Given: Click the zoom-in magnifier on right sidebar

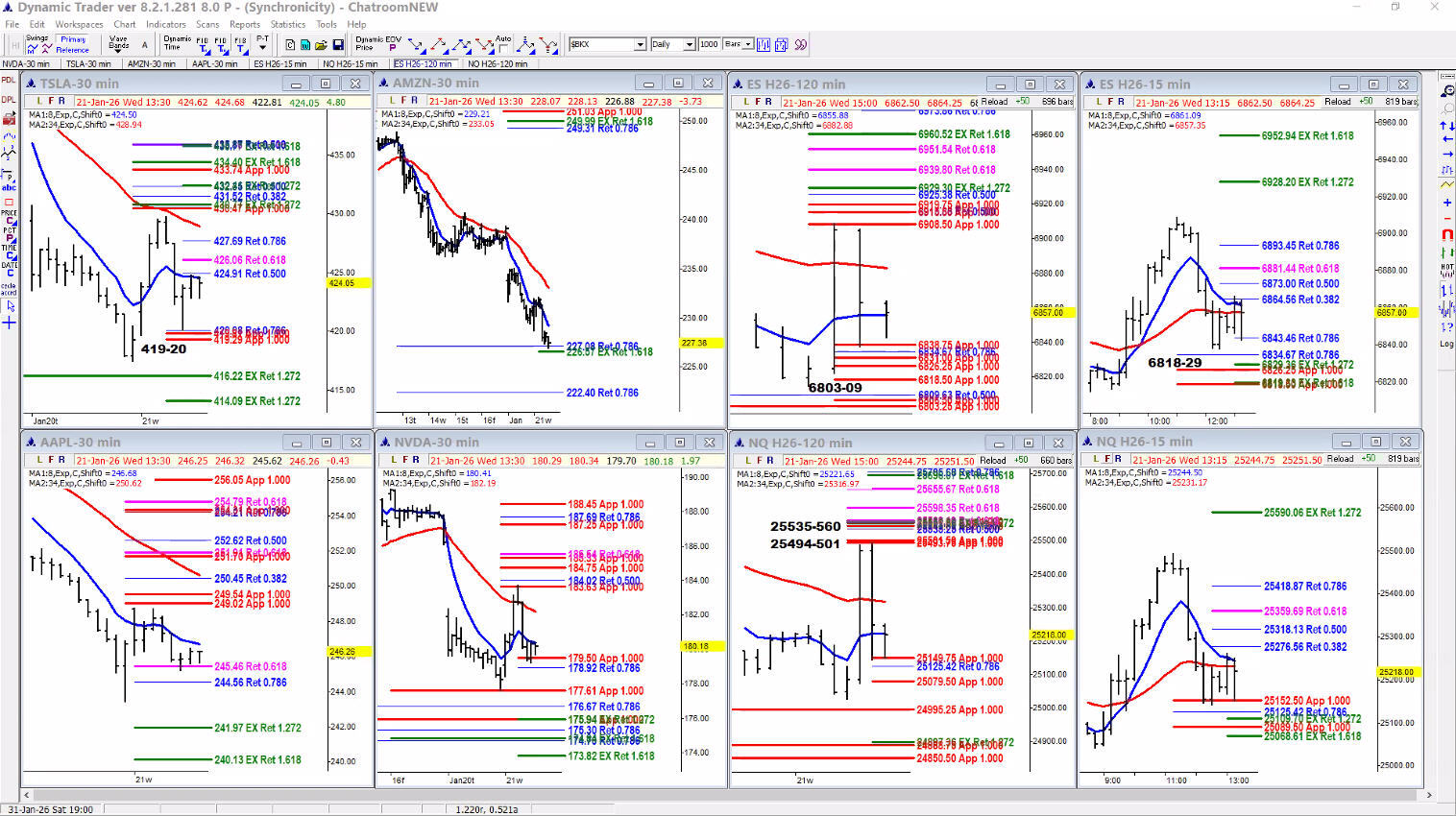Looking at the screenshot, I should point(1446,91).
